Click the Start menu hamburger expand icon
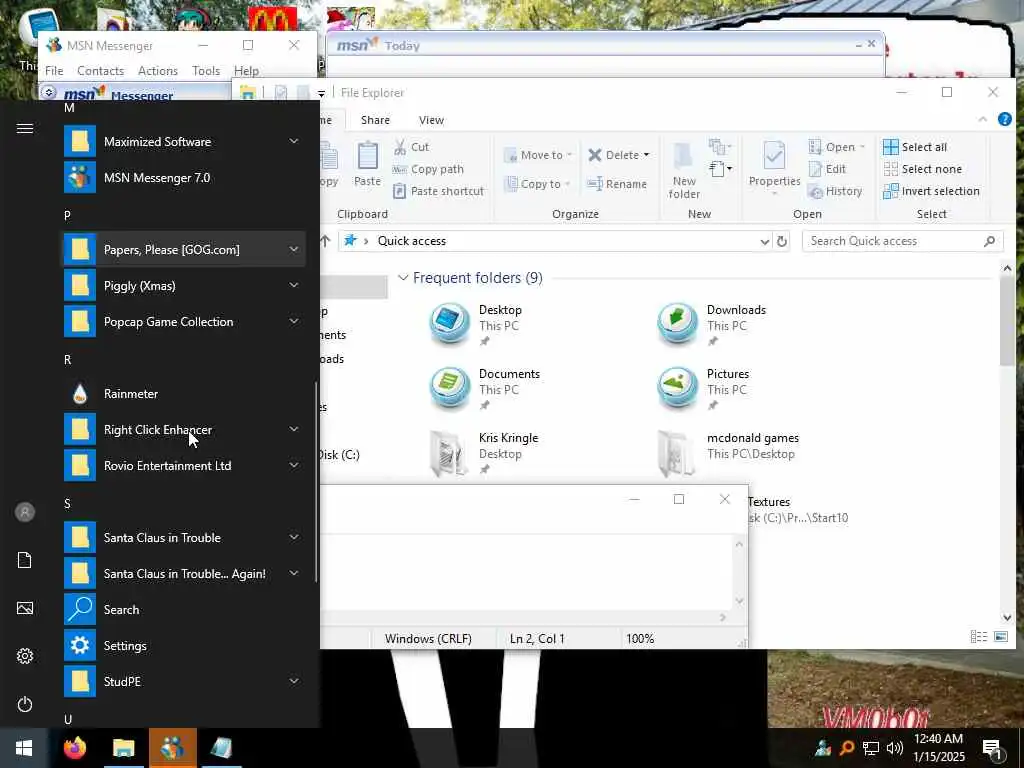 (25, 129)
